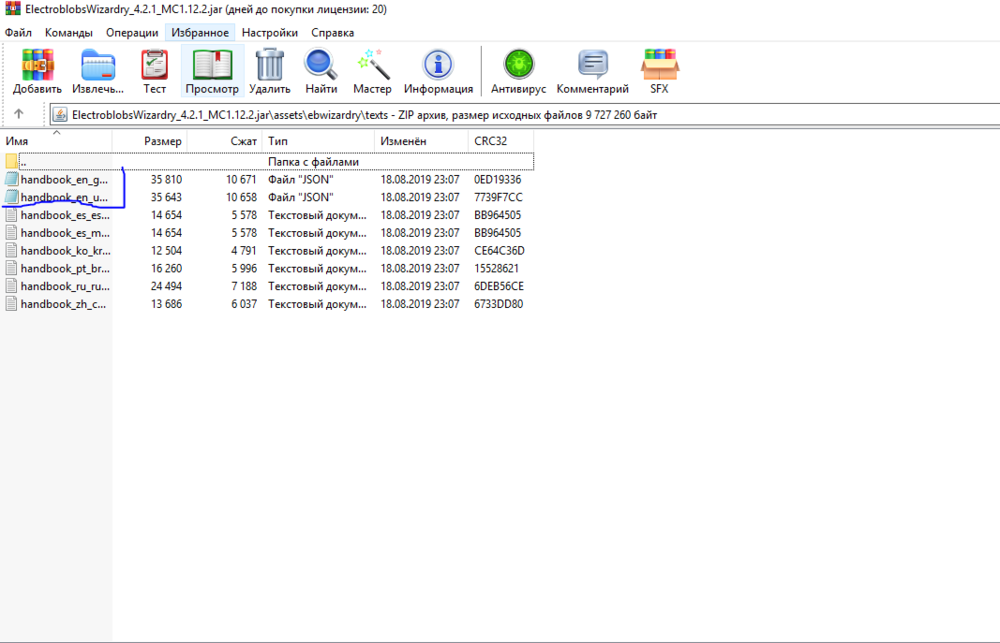Sort list by Размер column header
1000x643 pixels.
click(x=149, y=141)
